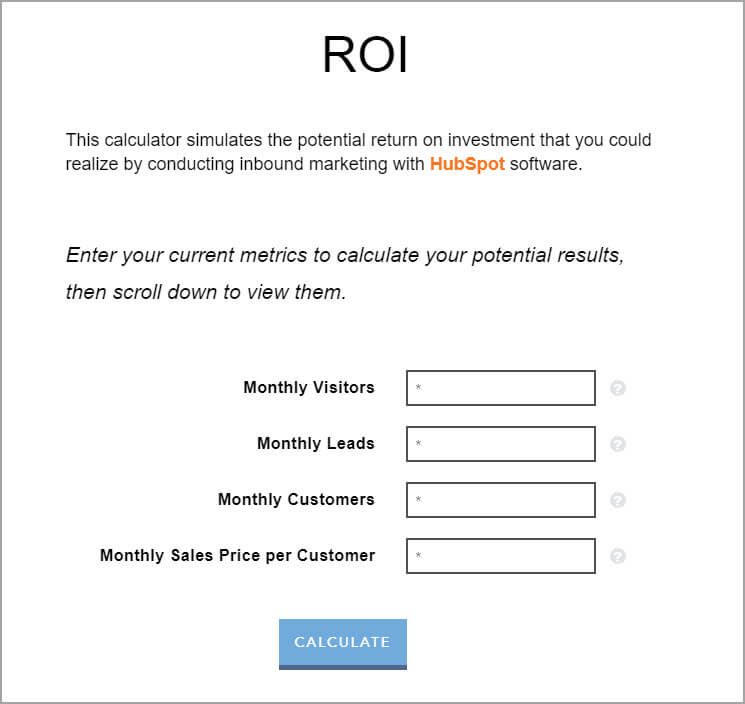
Task: Click the Monthly Customers label
Action: coord(296,500)
